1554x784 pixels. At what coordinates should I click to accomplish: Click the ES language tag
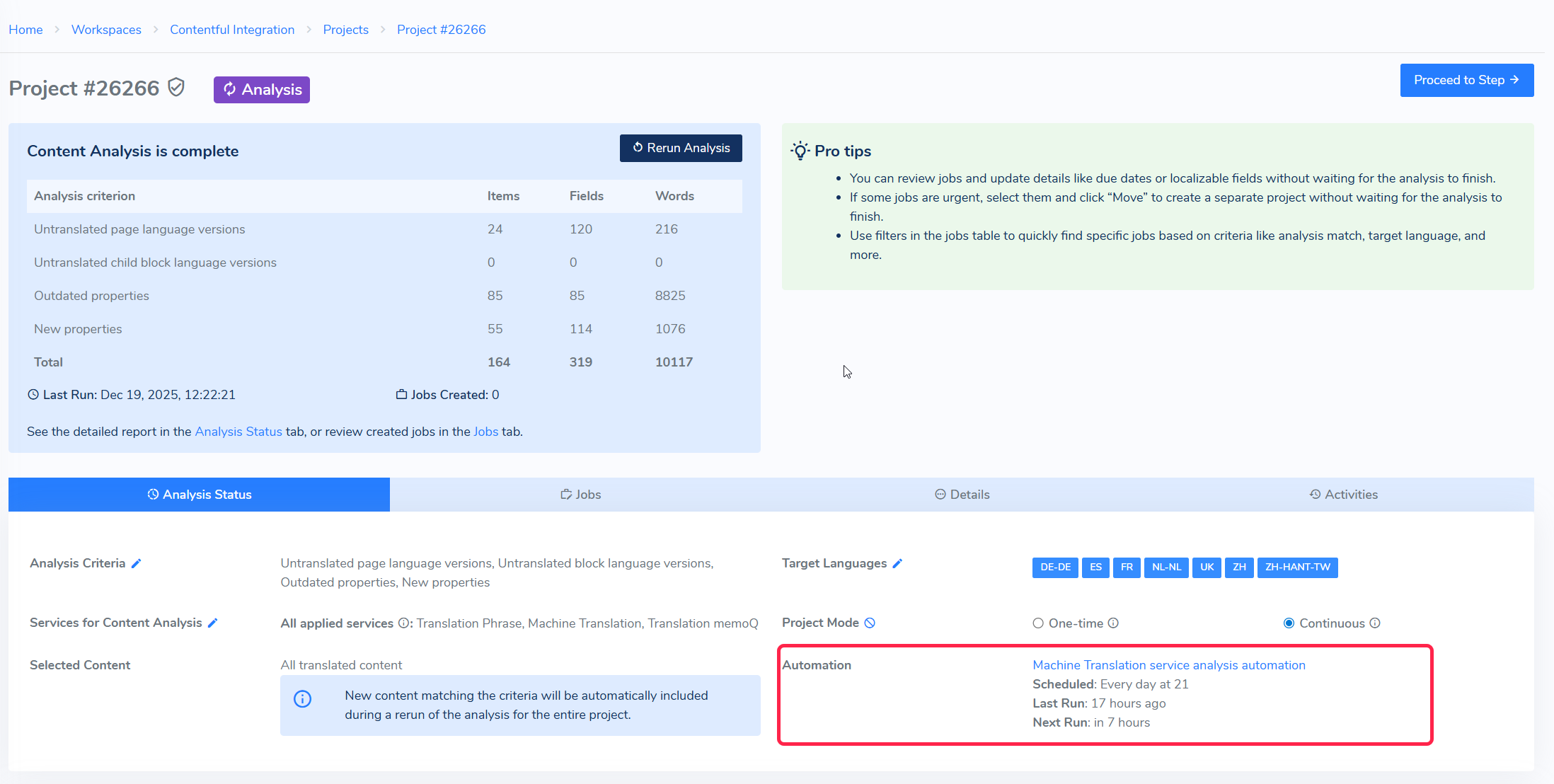click(1095, 567)
